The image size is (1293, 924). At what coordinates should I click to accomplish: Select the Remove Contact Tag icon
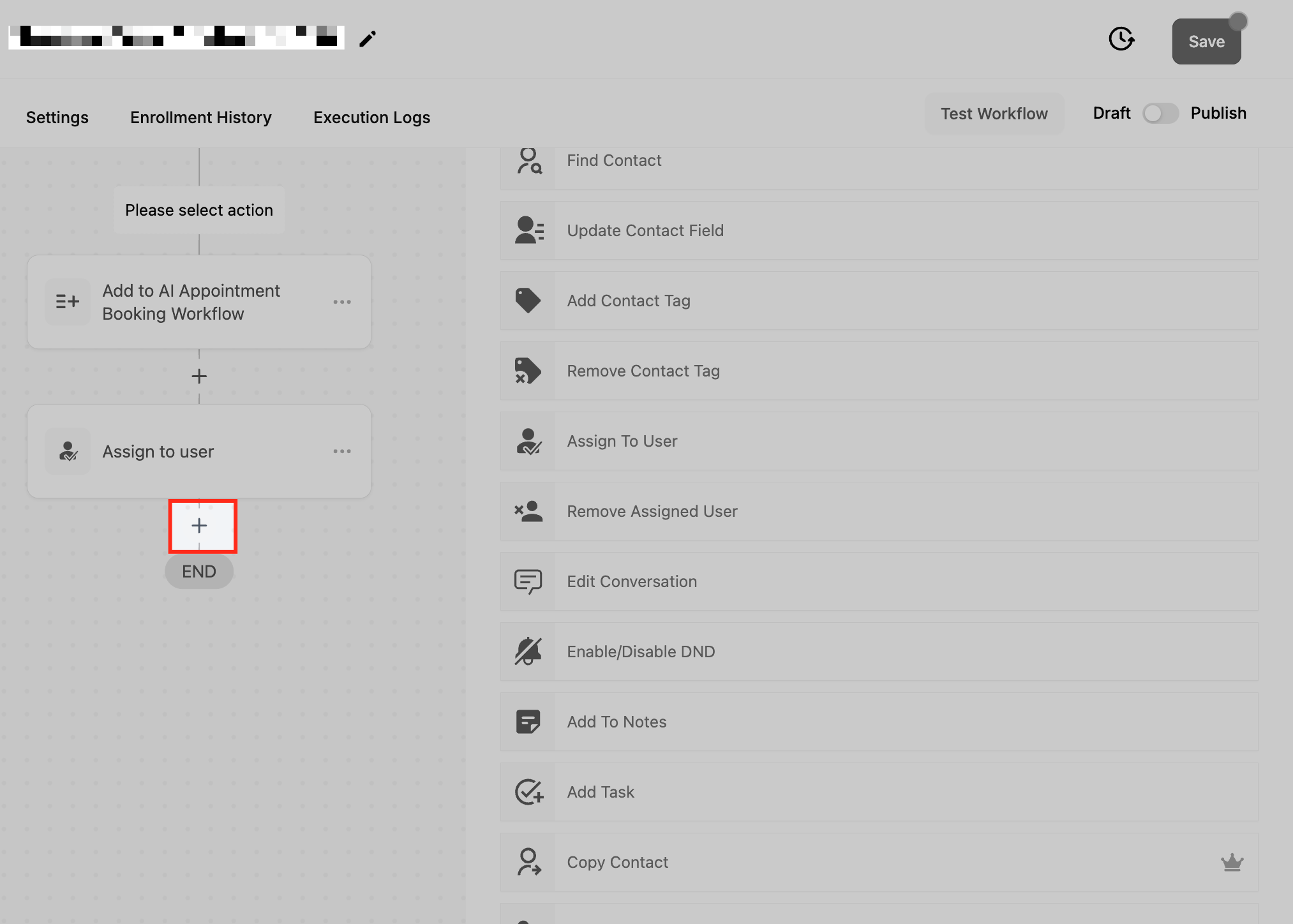pyautogui.click(x=528, y=371)
